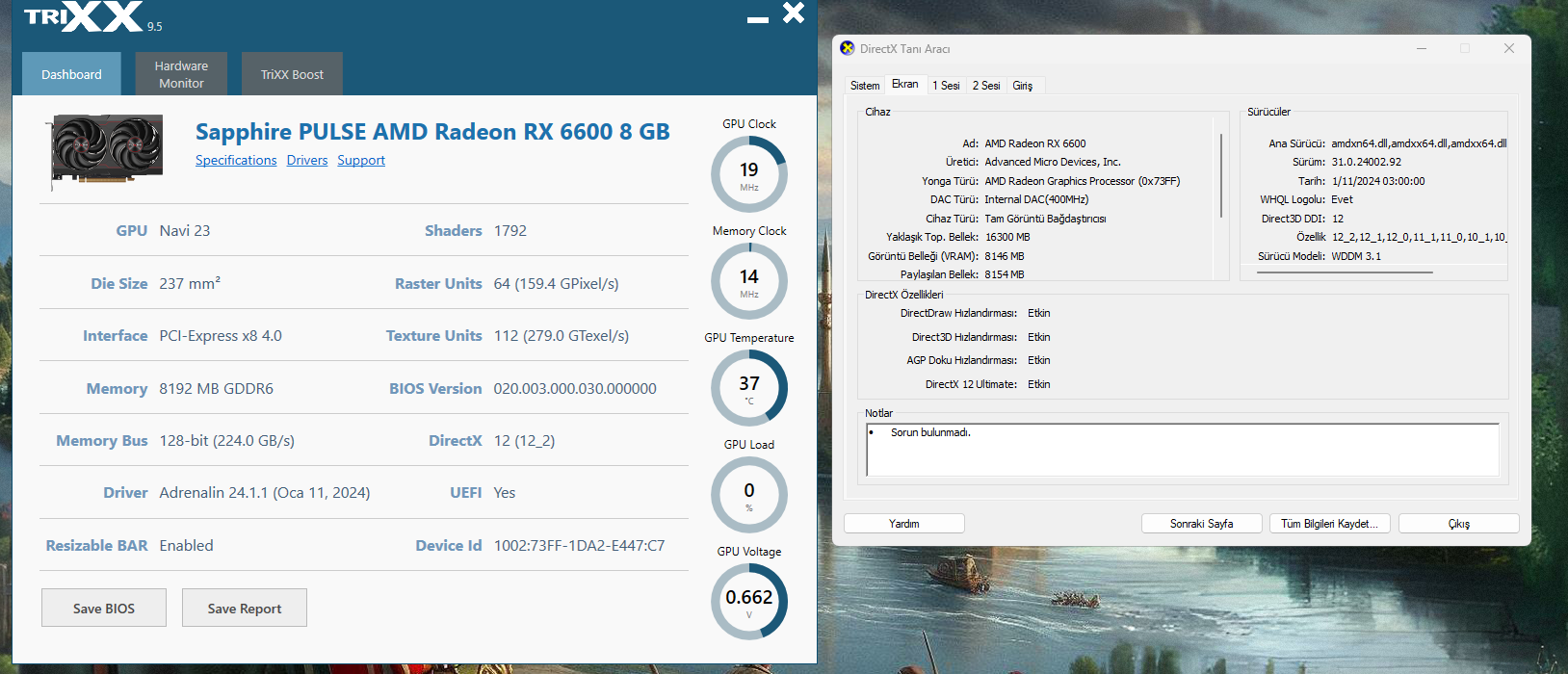
Task: Click the Sürüm value 31.0.24002.92
Action: pos(1367,162)
